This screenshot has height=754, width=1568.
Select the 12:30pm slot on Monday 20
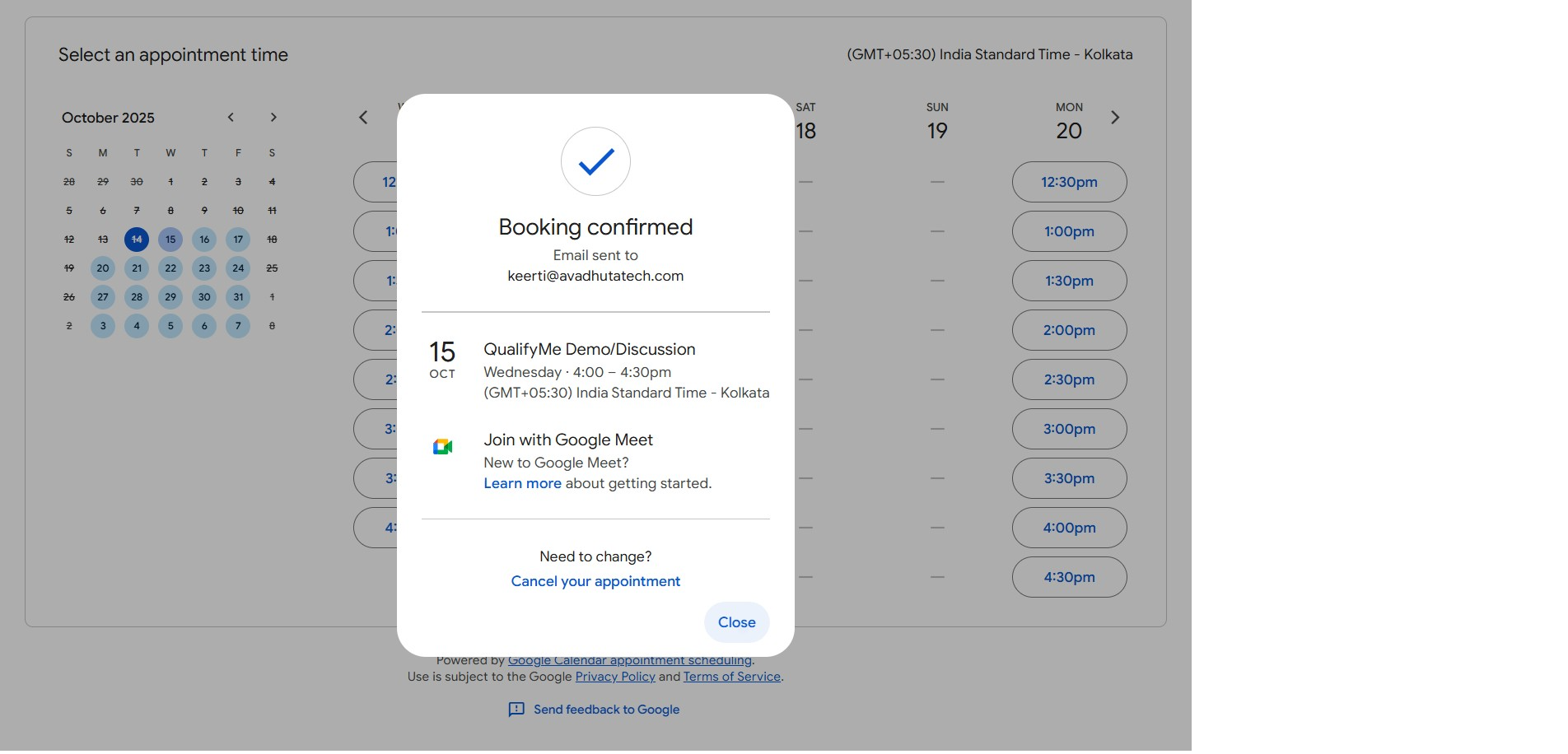tap(1069, 182)
